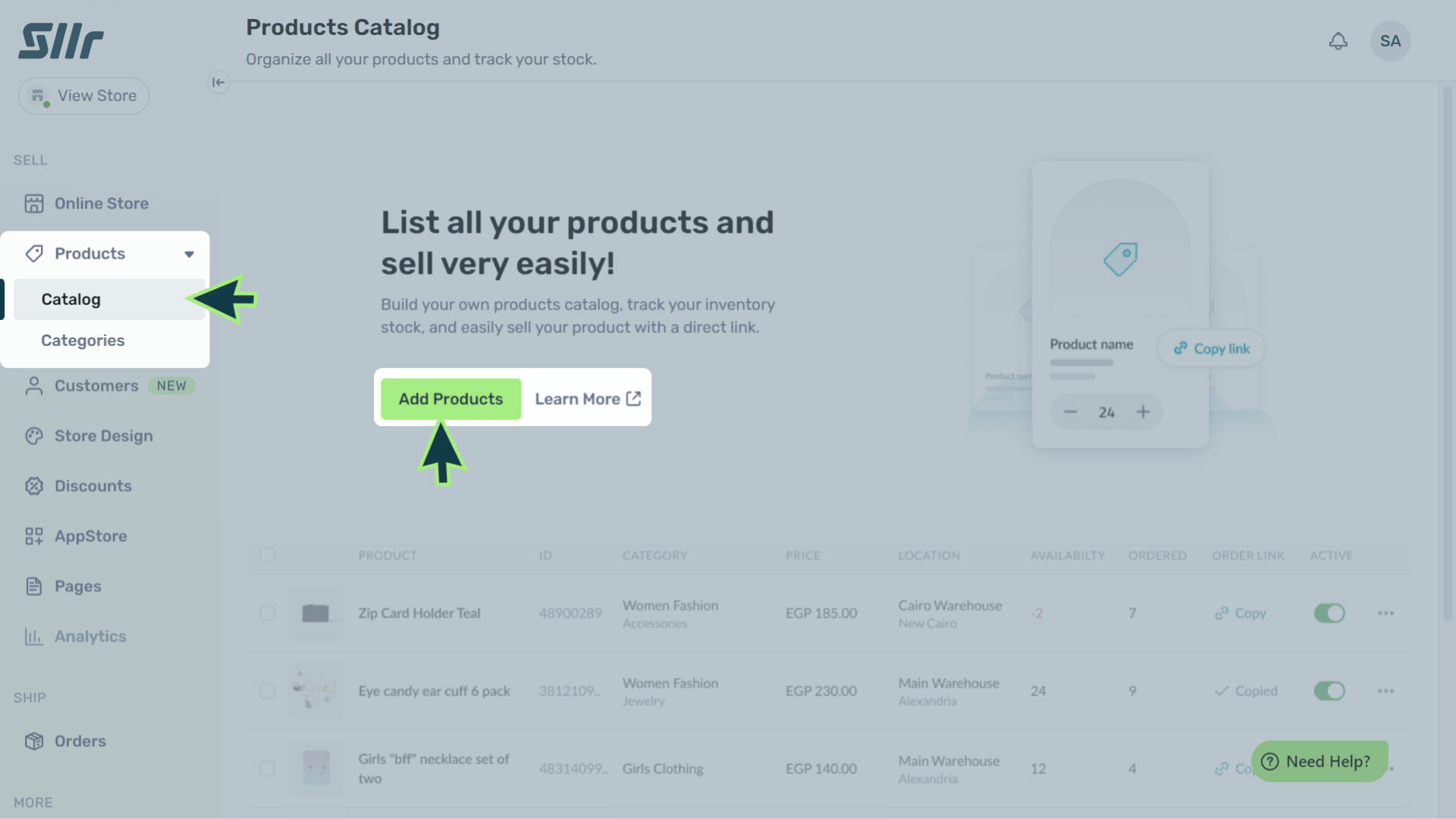The height and width of the screenshot is (819, 1456).
Task: Click the Analytics chart icon
Action: [x=34, y=636]
